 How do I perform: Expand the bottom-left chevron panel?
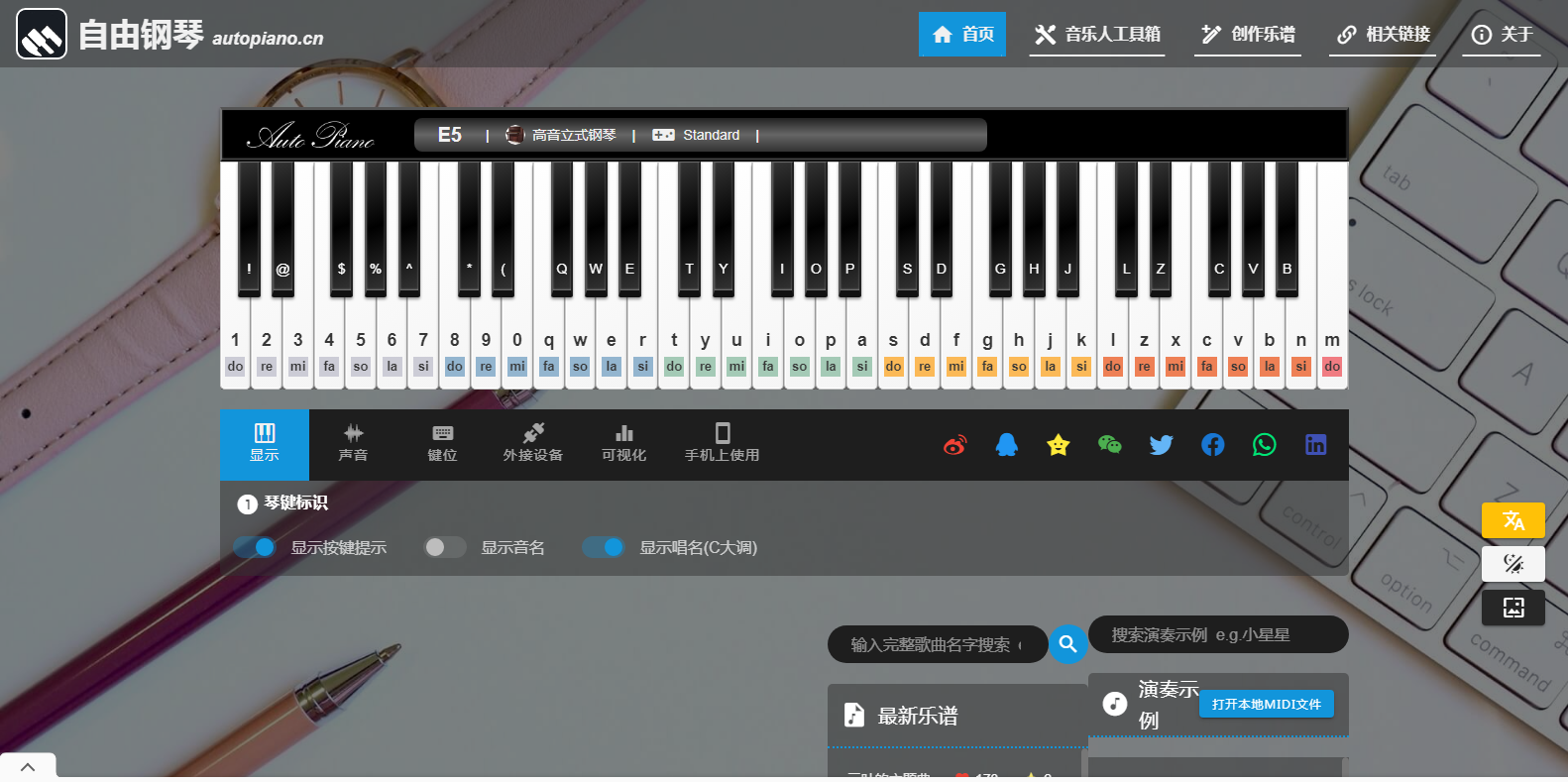pyautogui.click(x=28, y=767)
